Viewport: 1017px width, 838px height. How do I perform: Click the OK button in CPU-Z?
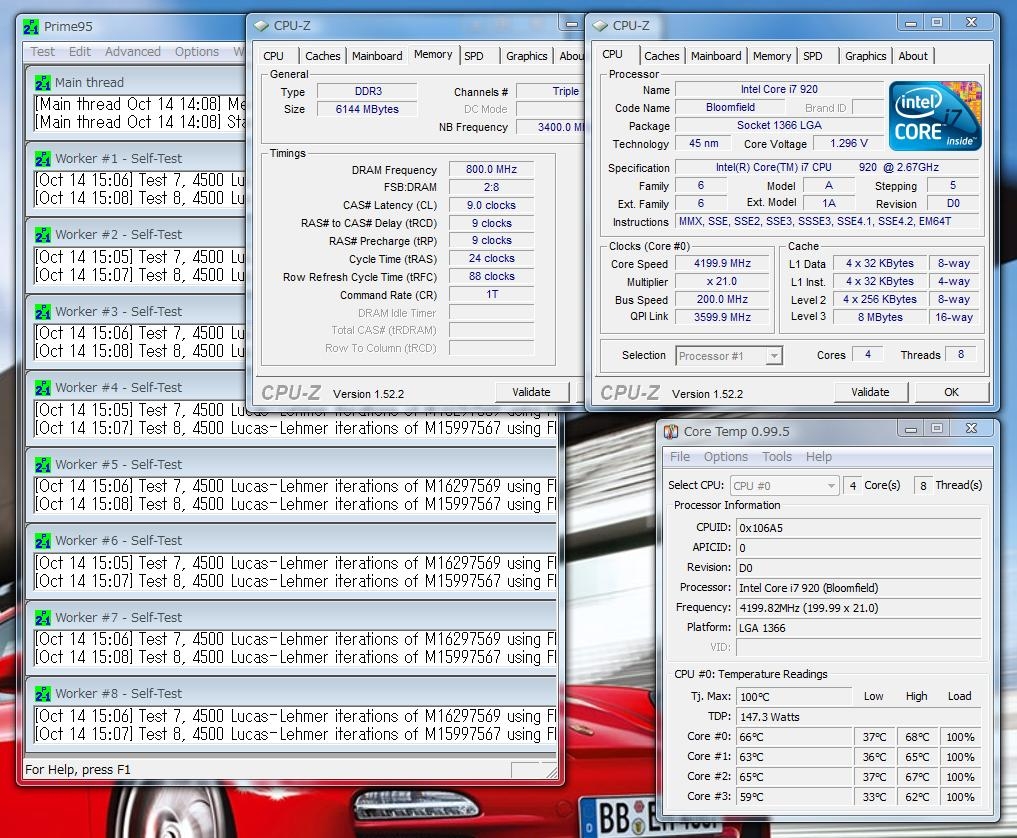(951, 392)
